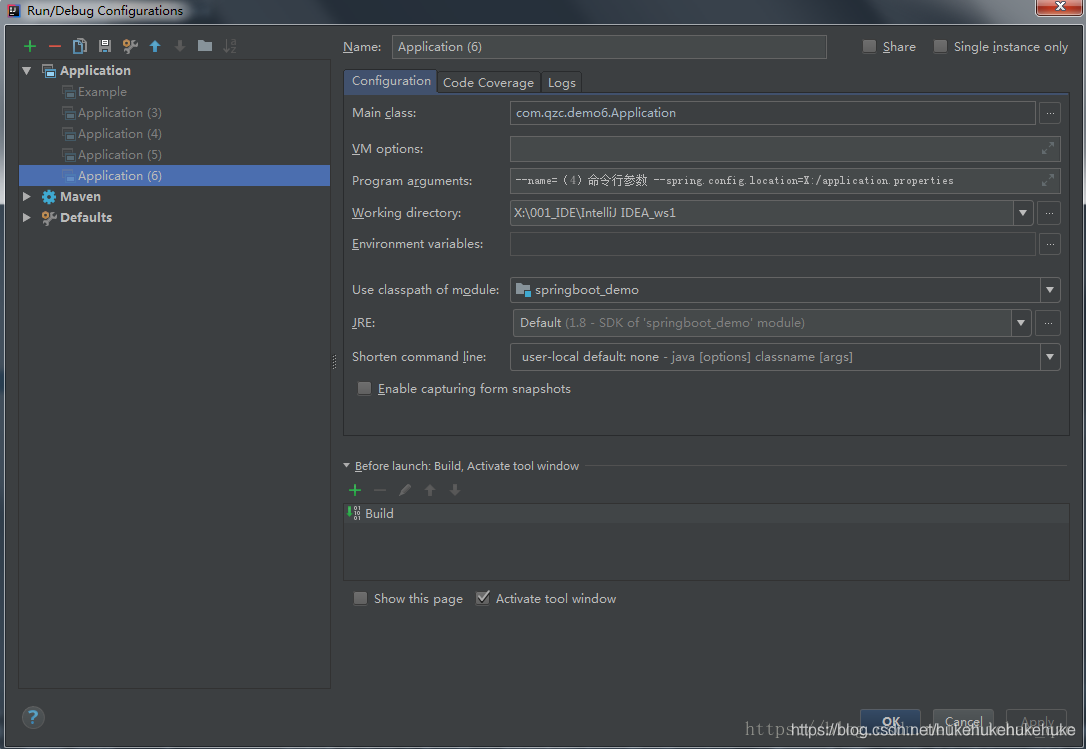1086x749 pixels.
Task: Select the Maven node label
Action: [80, 197]
